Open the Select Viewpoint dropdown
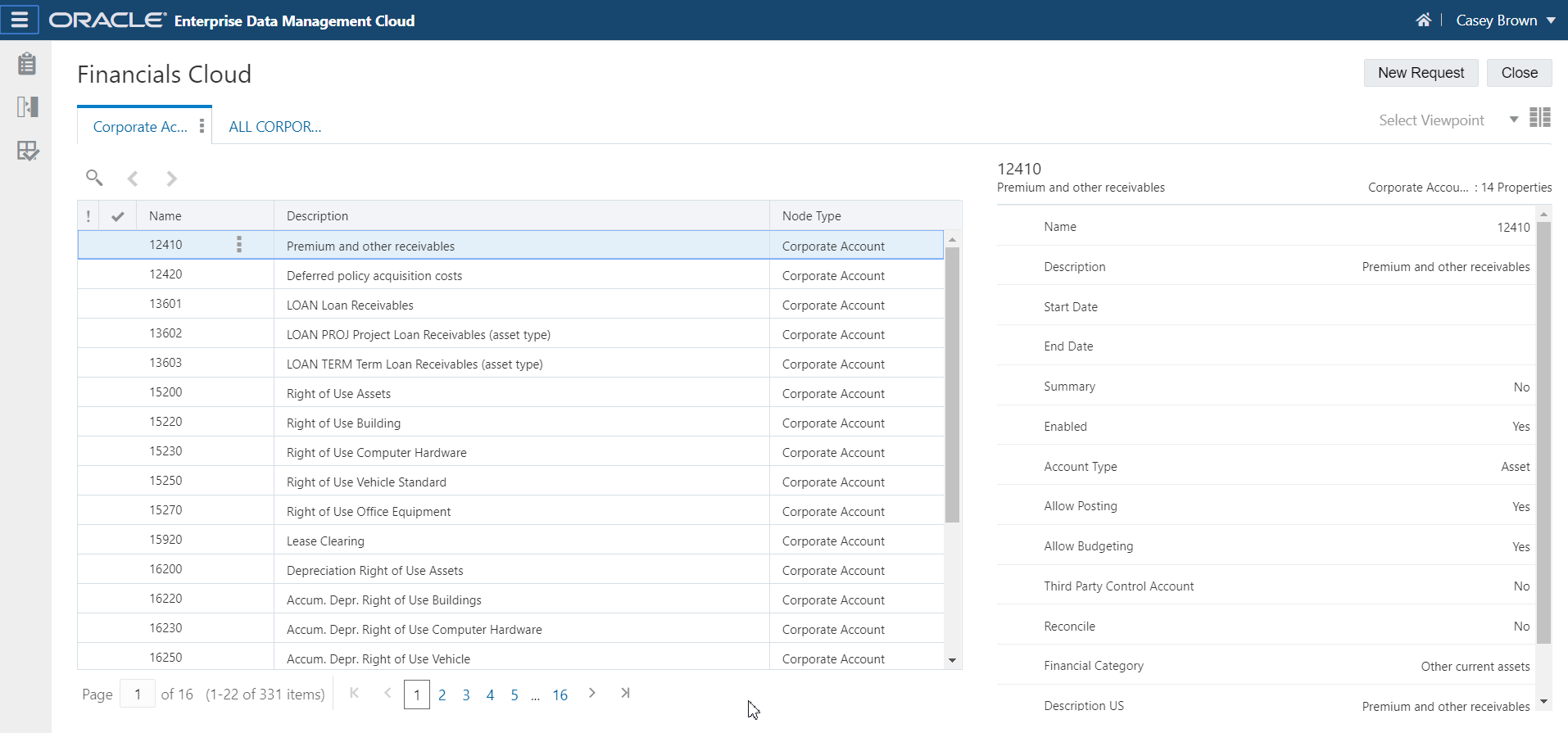Image resolution: width=1568 pixels, height=733 pixels. coord(1448,120)
